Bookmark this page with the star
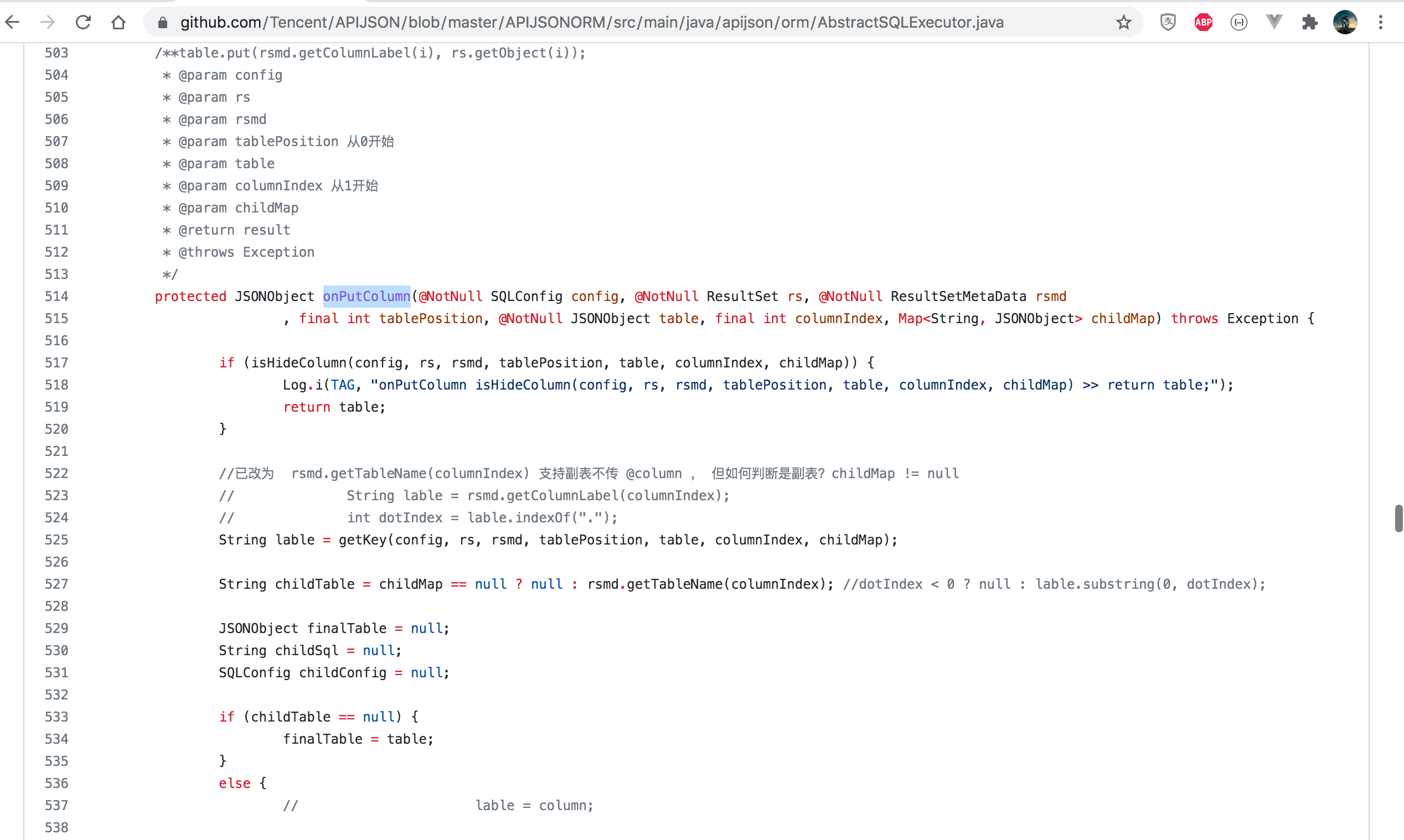The height and width of the screenshot is (840, 1404). tap(1123, 22)
